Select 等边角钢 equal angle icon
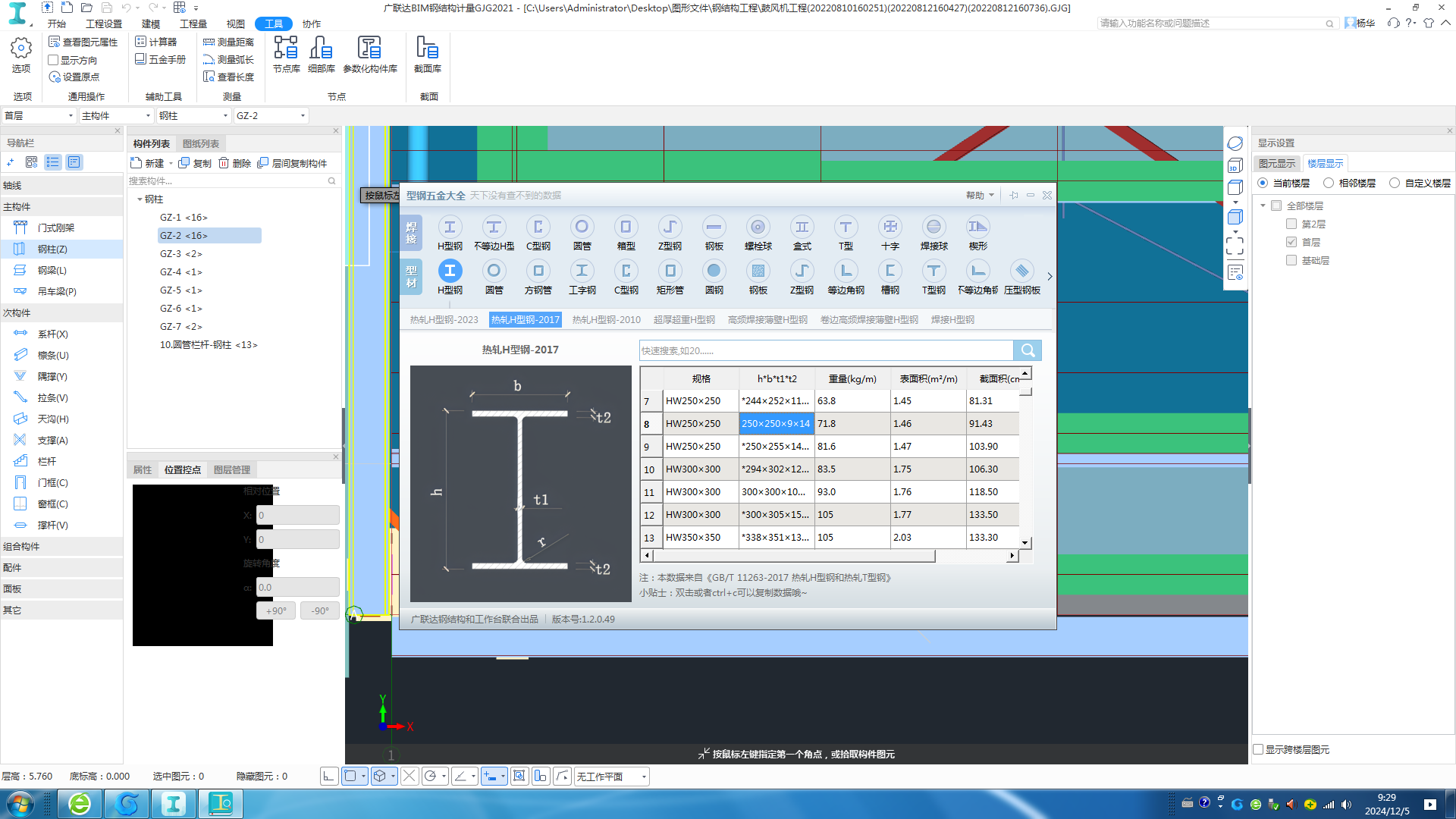Screen dimensions: 1456x819 [846, 277]
